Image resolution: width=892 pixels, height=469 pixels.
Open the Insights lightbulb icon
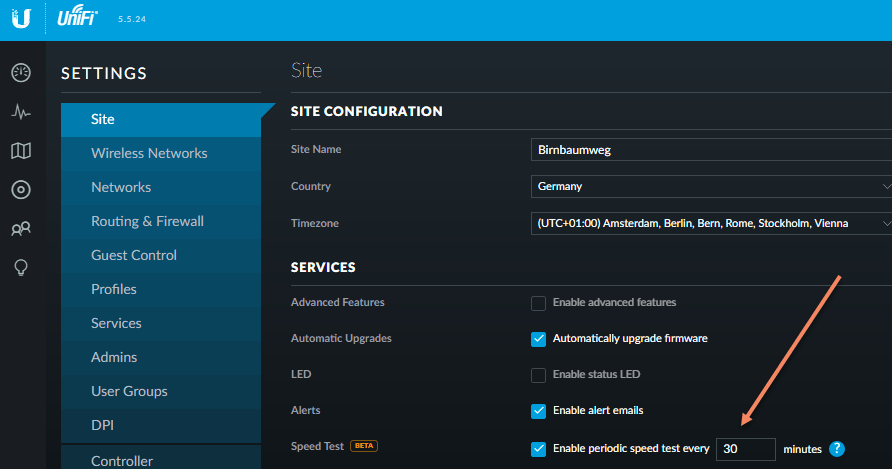point(21,268)
